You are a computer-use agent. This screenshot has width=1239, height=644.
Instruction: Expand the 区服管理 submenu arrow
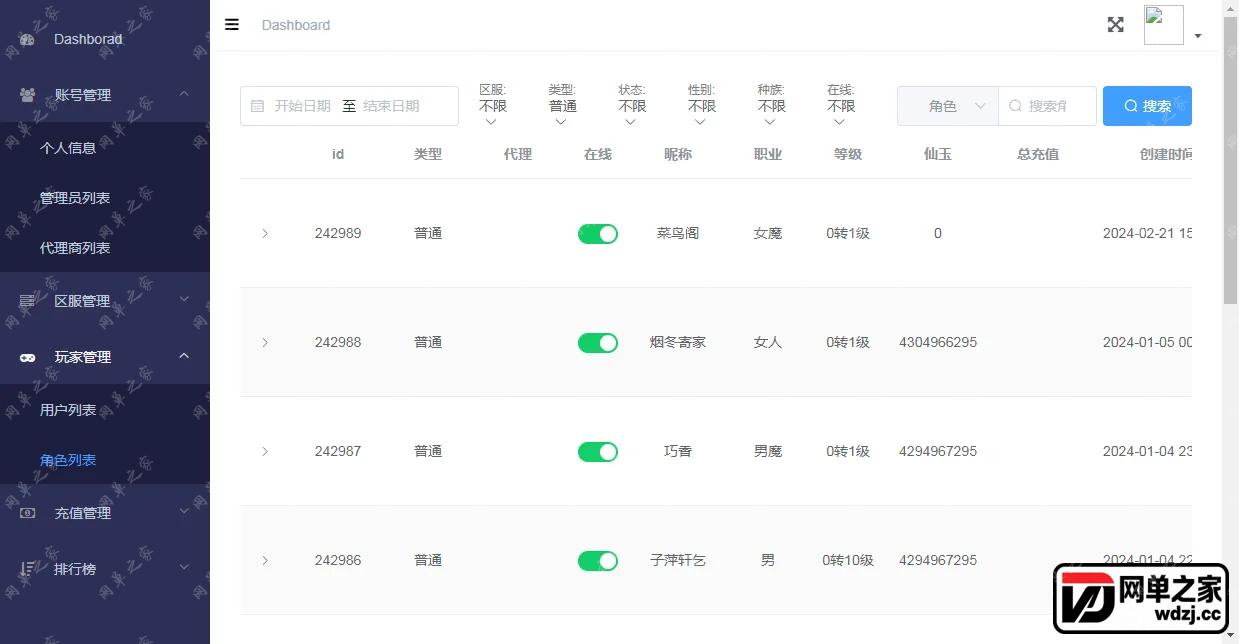184,300
